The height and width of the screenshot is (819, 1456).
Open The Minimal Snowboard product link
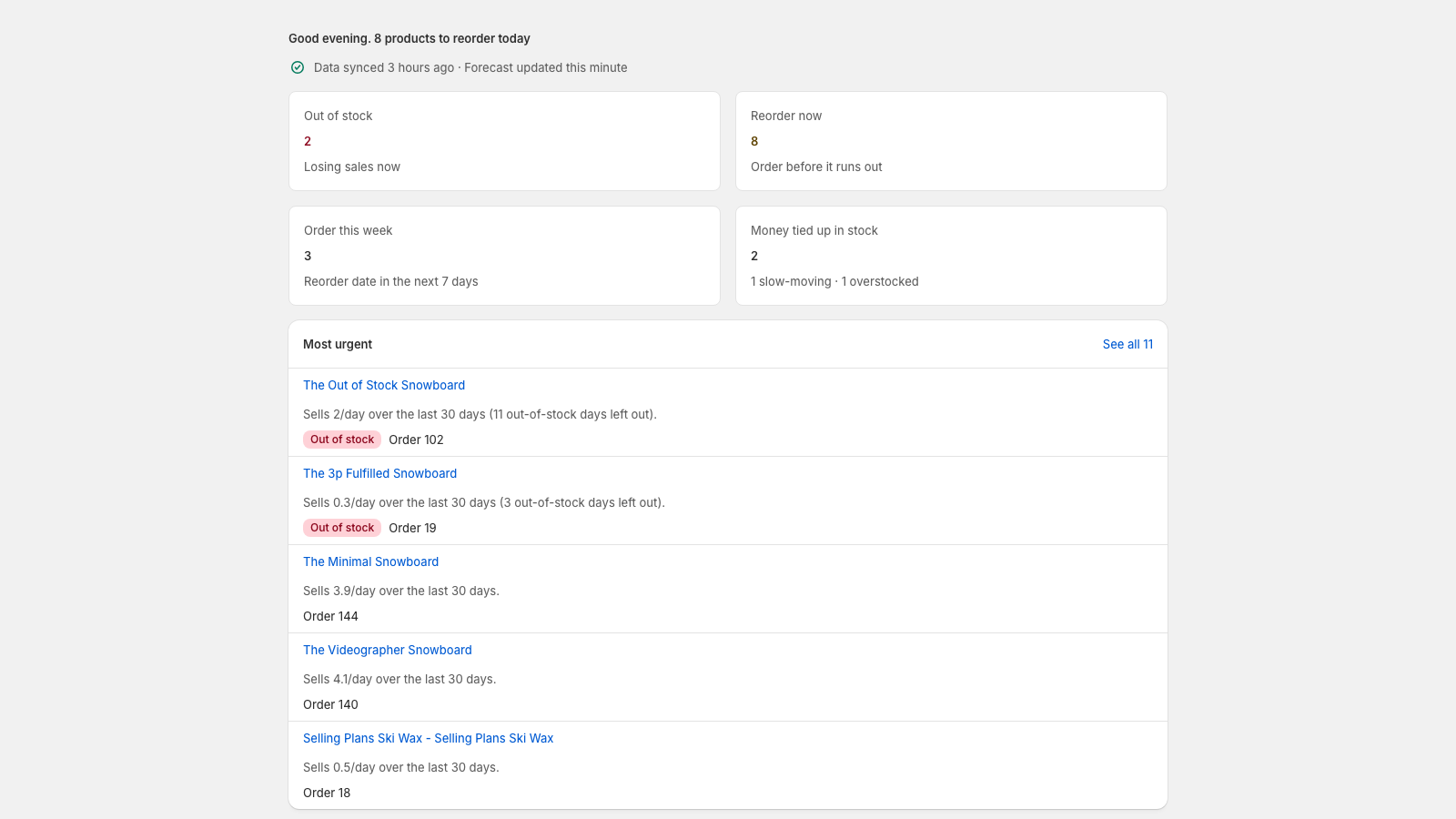click(x=370, y=561)
